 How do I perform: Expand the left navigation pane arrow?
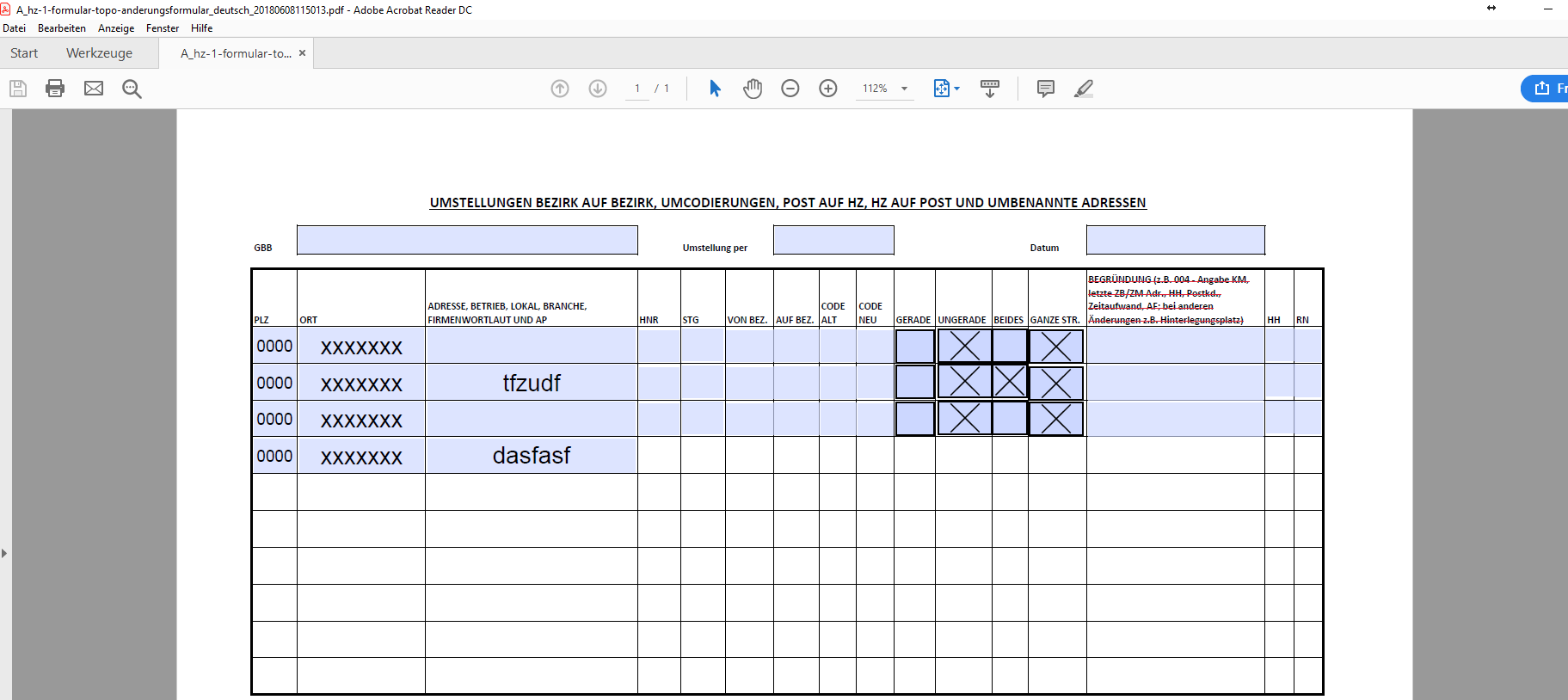pos(4,553)
